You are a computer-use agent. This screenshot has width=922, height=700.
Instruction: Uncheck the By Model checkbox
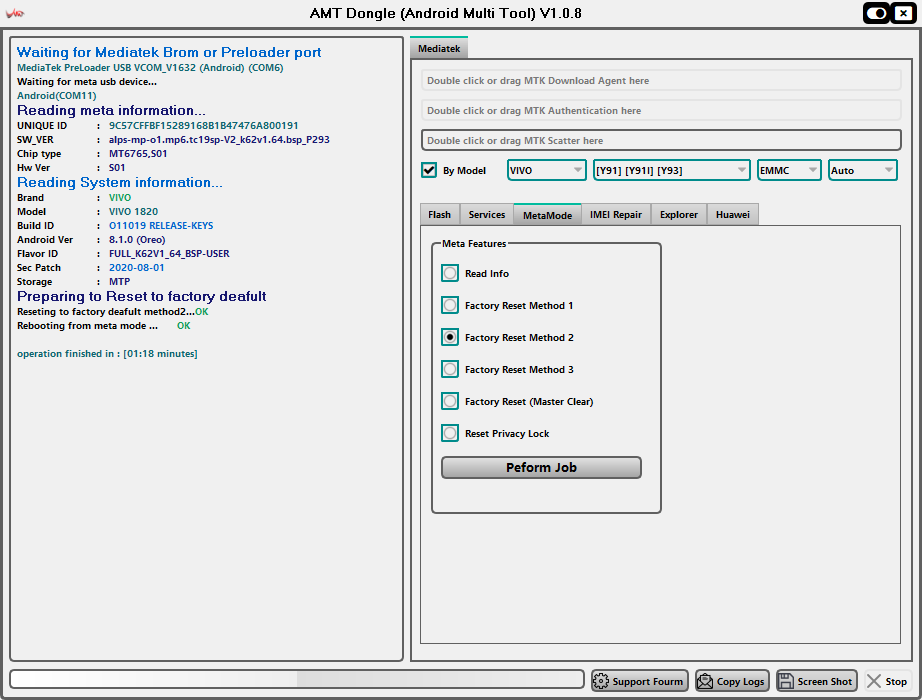(x=429, y=170)
